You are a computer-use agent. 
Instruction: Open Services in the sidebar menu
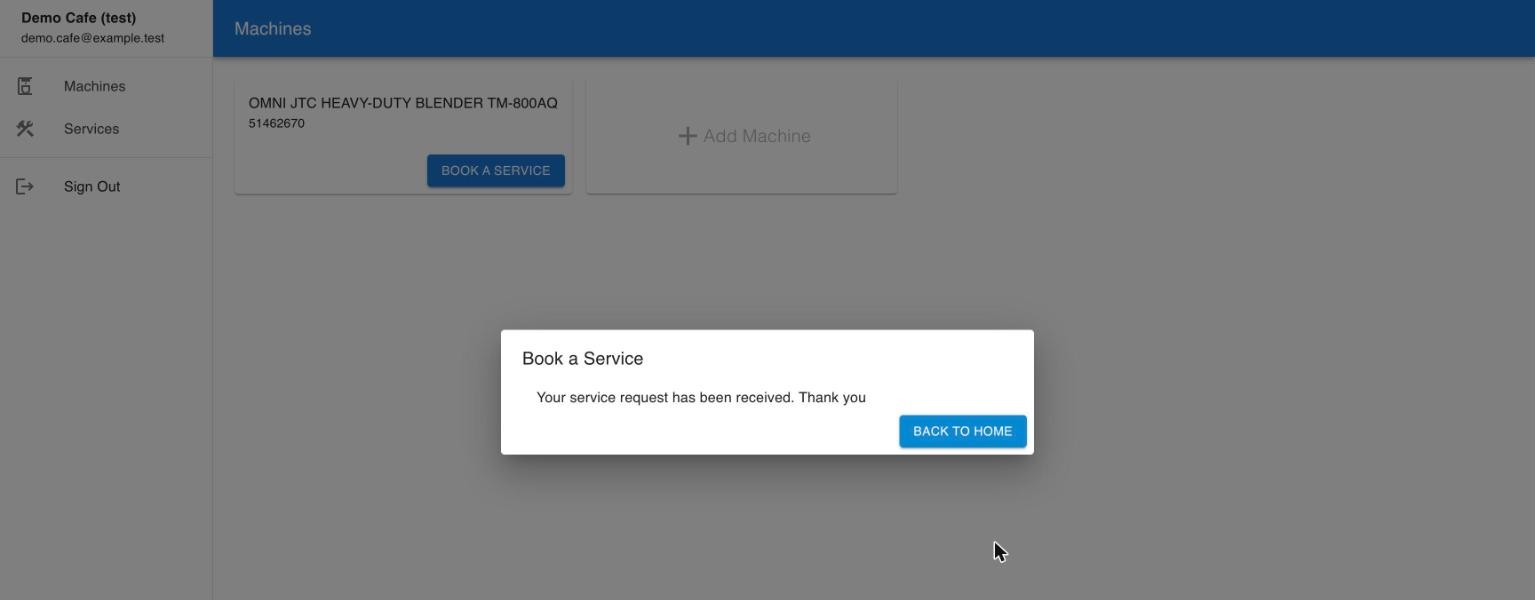click(x=106, y=129)
